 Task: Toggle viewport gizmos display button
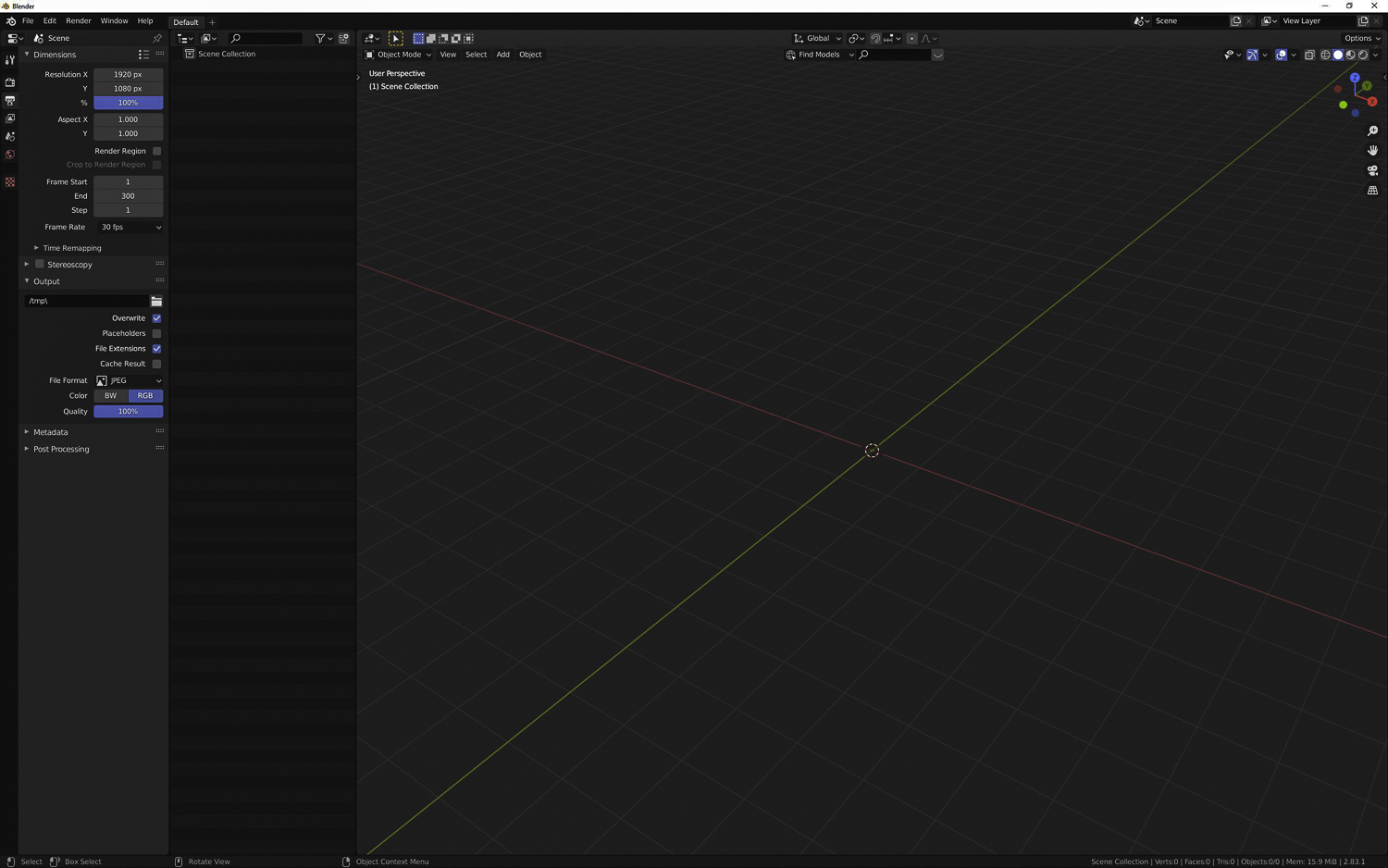coord(1252,55)
